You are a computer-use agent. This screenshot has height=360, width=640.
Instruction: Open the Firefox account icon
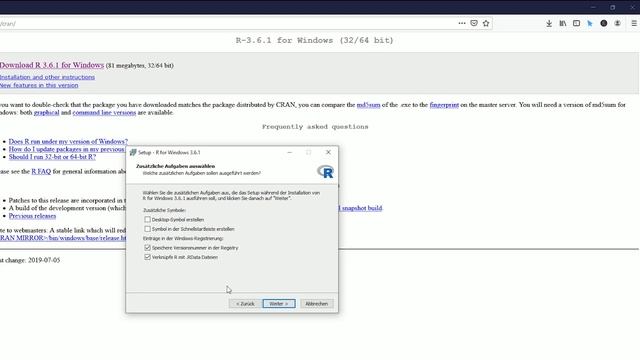coord(618,24)
